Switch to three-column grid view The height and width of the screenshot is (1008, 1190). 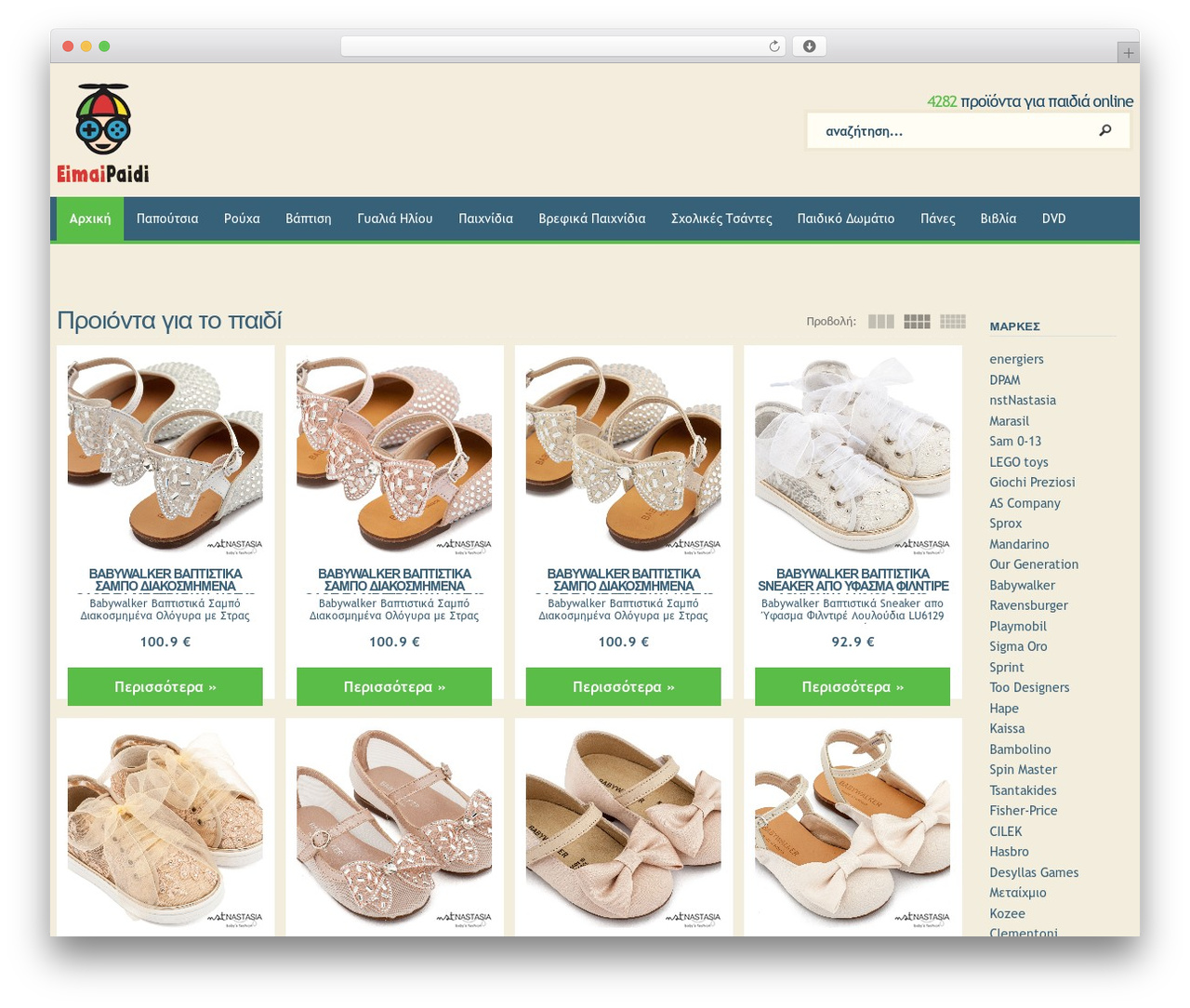[881, 322]
